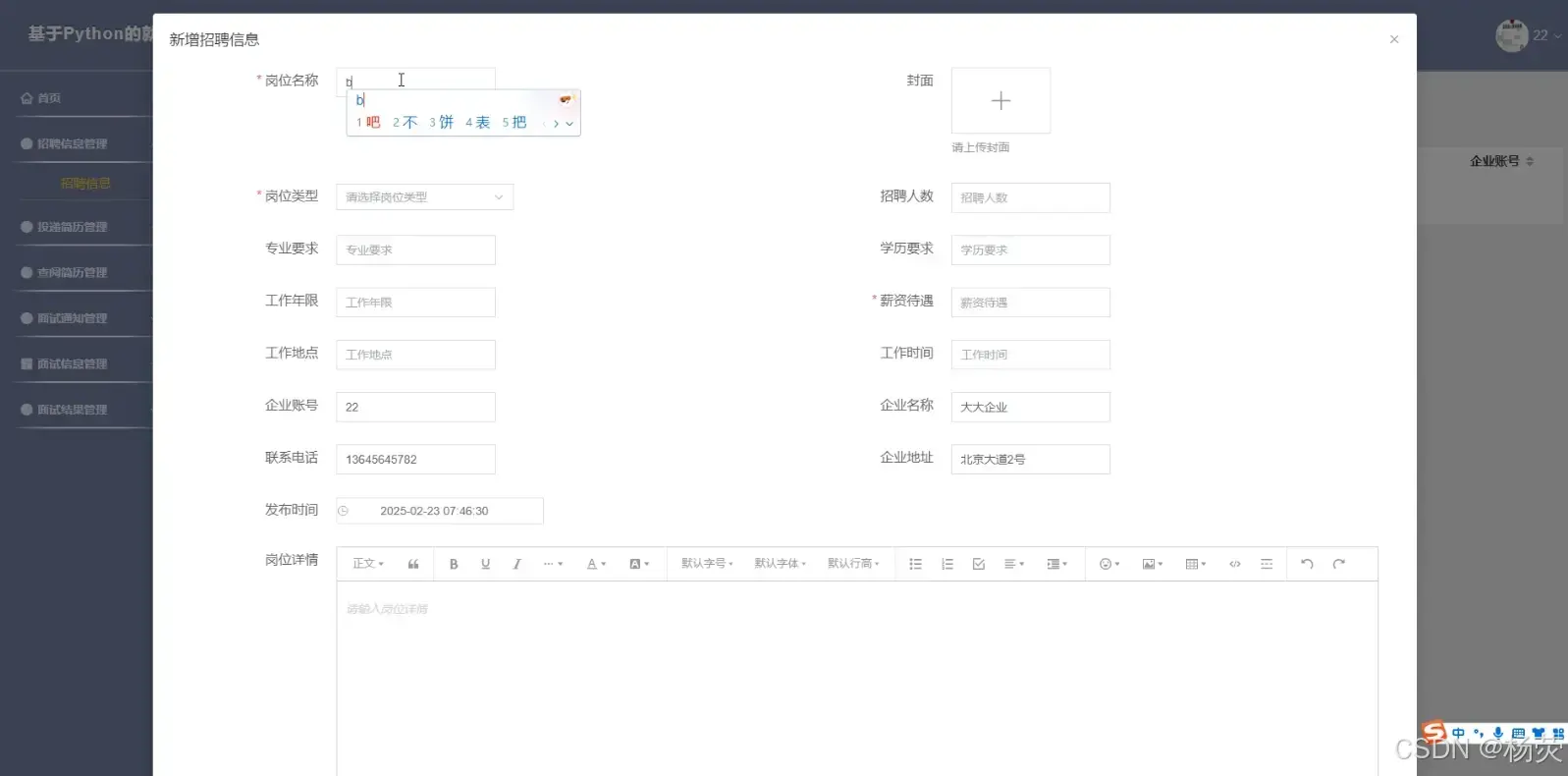Image resolution: width=1568 pixels, height=776 pixels.
Task: Insert a code block
Action: [1235, 564]
